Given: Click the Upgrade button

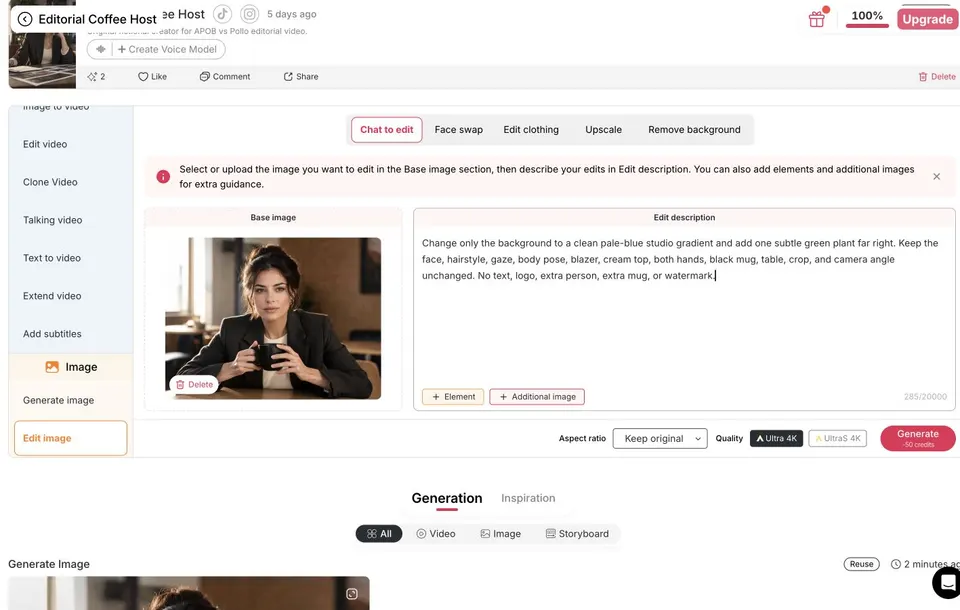Looking at the screenshot, I should click(x=927, y=19).
